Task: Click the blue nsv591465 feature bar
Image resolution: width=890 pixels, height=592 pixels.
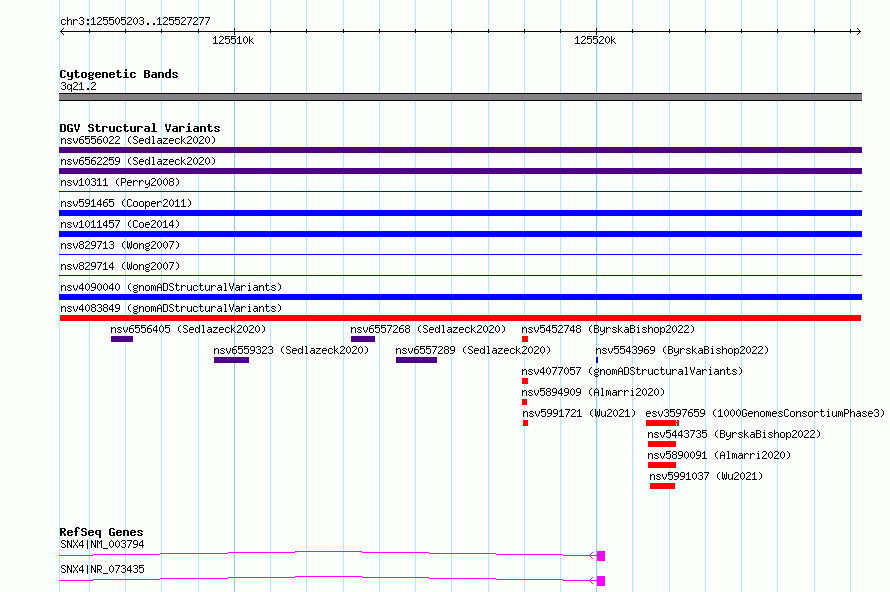Action: point(460,213)
